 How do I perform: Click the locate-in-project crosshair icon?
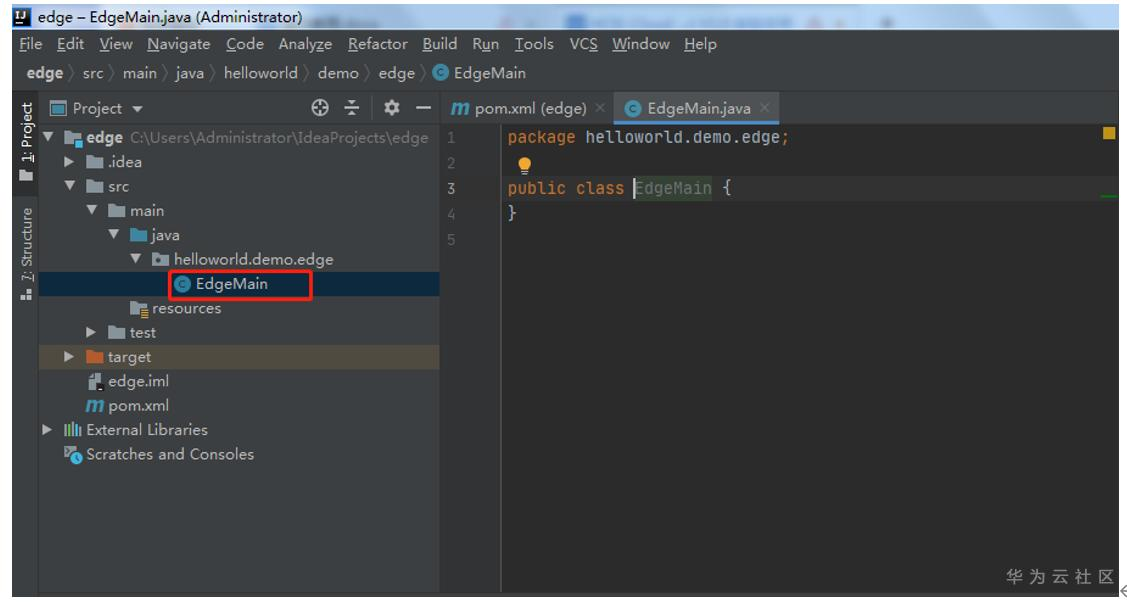(x=320, y=108)
